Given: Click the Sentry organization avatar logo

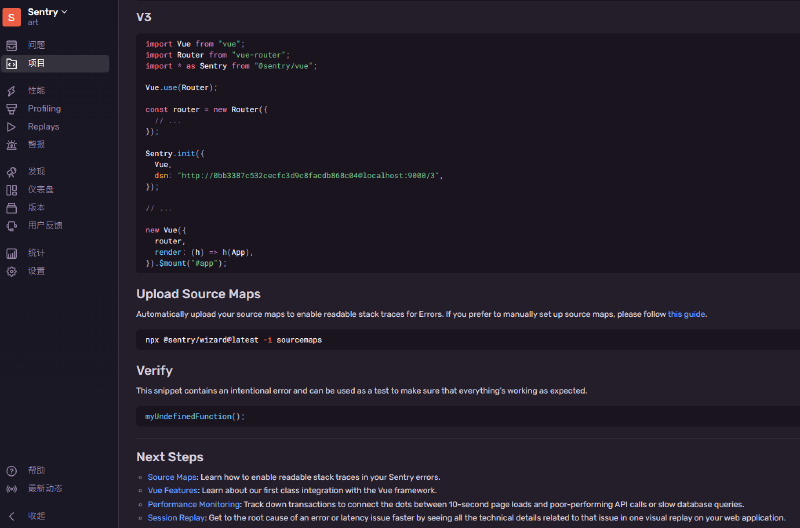Looking at the screenshot, I should [x=13, y=16].
